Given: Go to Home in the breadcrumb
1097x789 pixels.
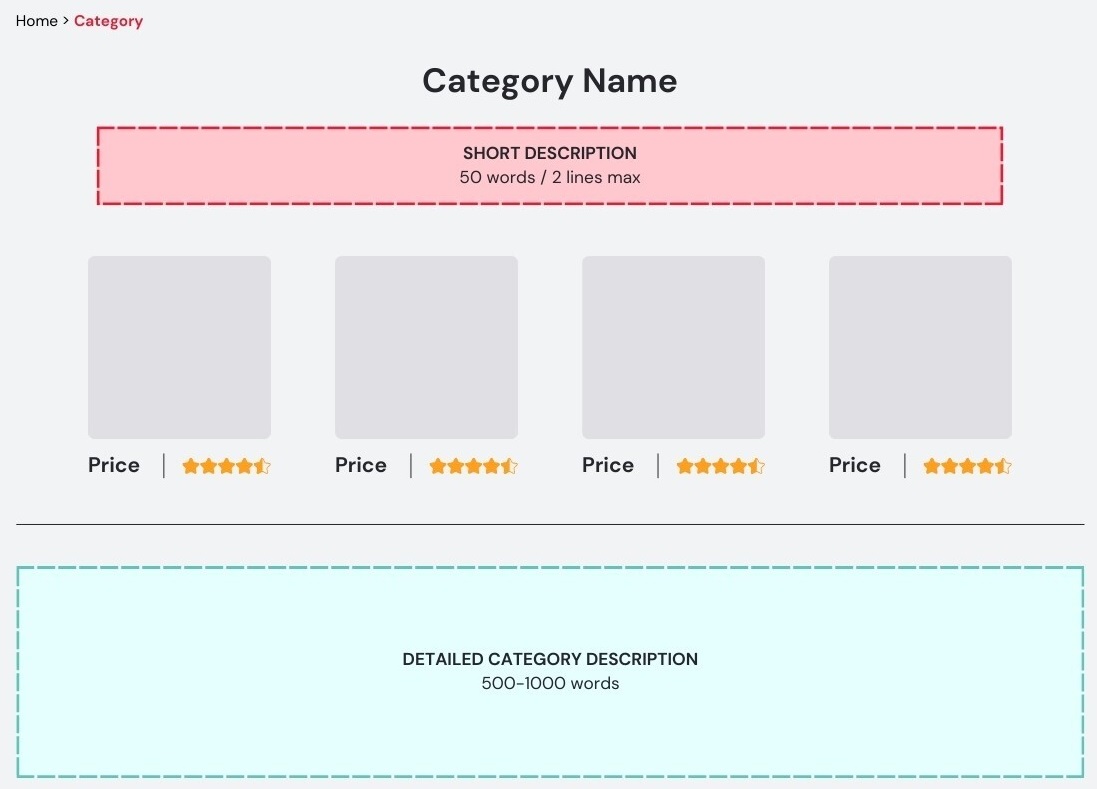Looking at the screenshot, I should [x=36, y=21].
